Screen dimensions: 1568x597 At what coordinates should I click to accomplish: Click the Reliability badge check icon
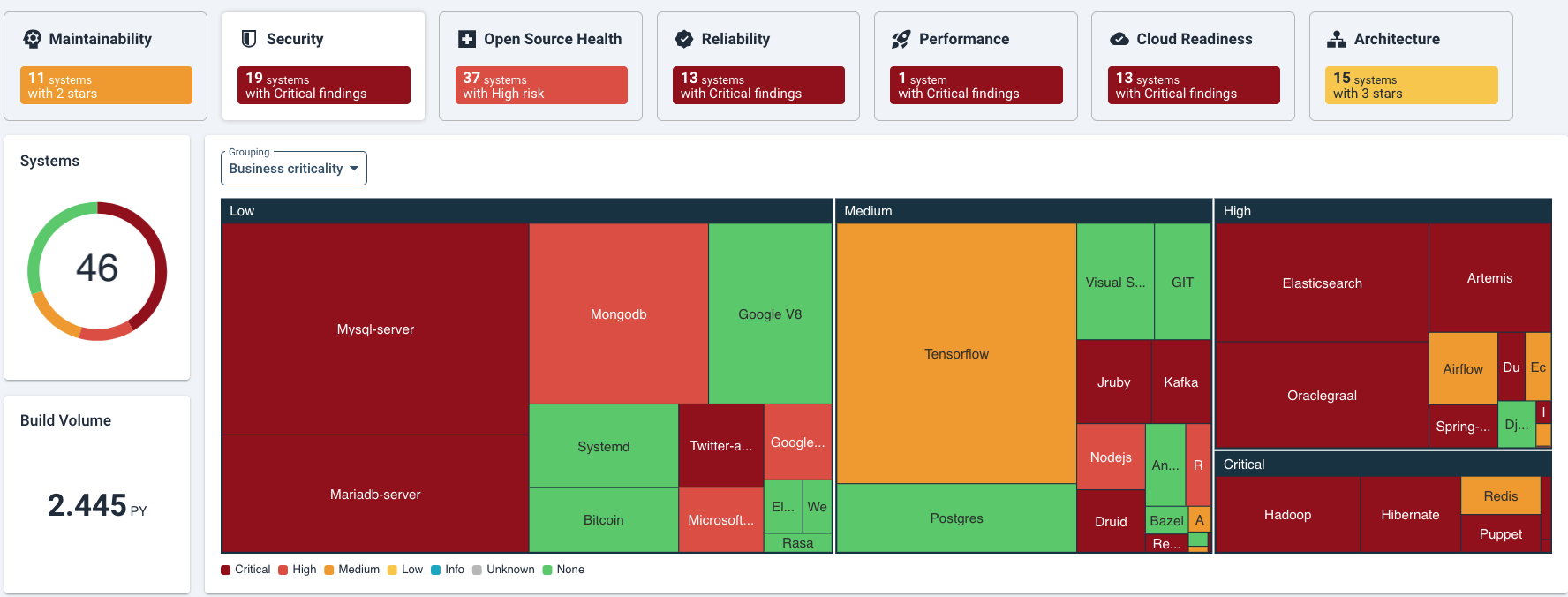pos(684,39)
